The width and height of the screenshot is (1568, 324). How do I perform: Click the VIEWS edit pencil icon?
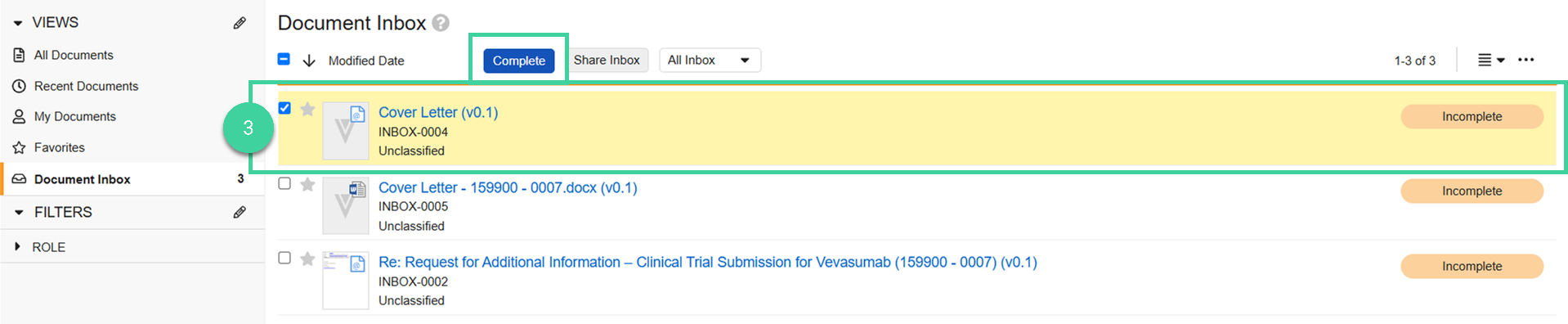240,23
